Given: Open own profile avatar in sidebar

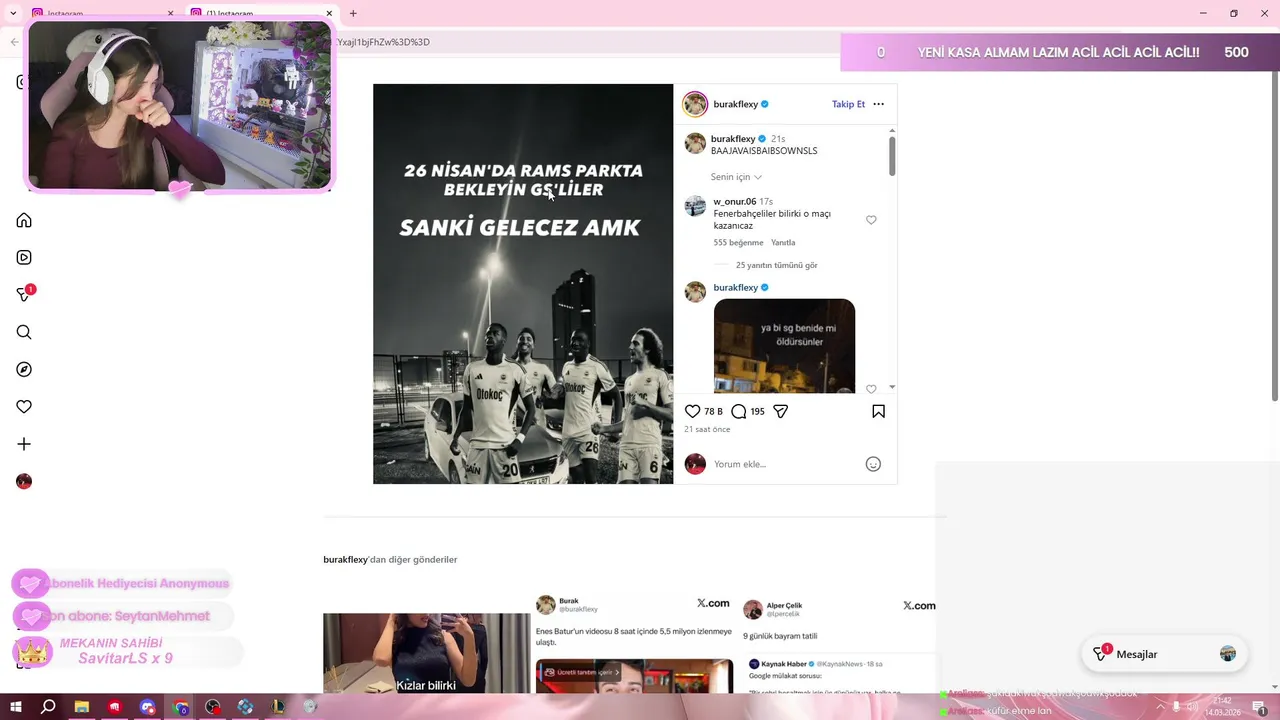Looking at the screenshot, I should click(24, 481).
